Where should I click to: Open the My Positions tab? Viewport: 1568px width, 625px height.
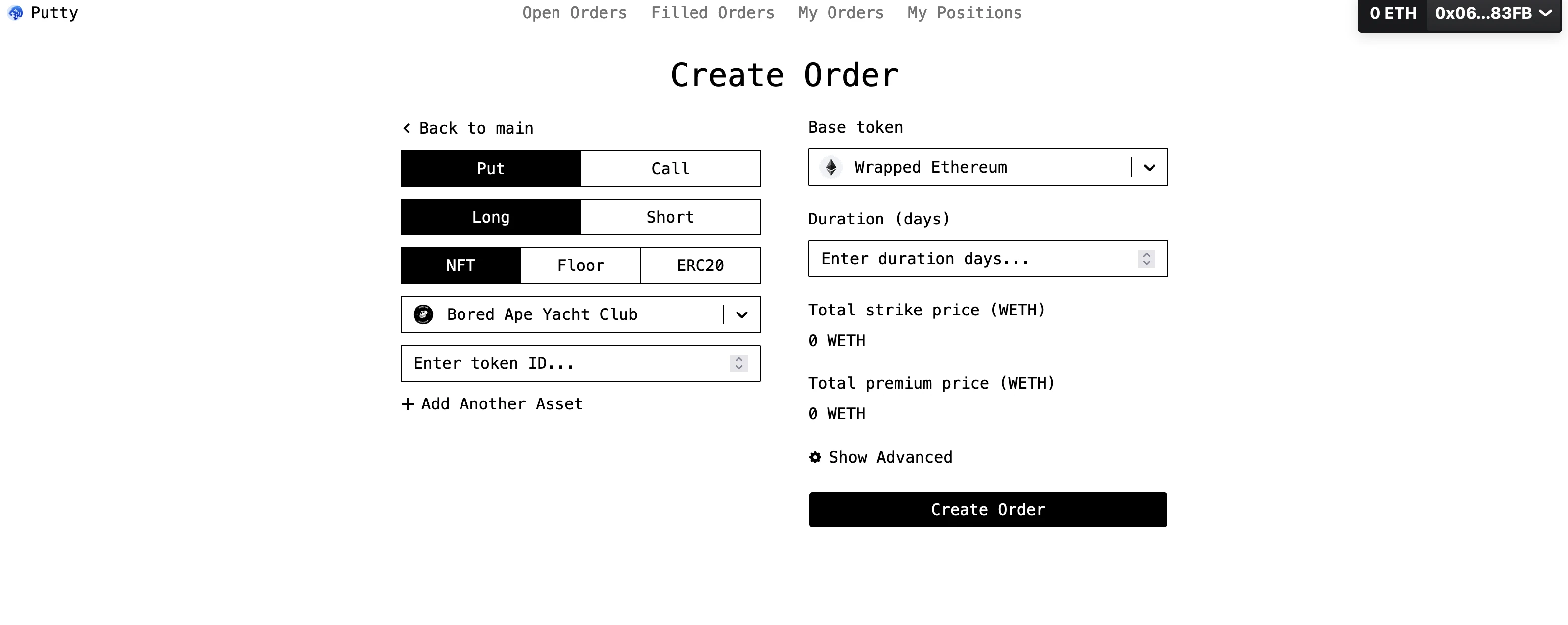964,13
